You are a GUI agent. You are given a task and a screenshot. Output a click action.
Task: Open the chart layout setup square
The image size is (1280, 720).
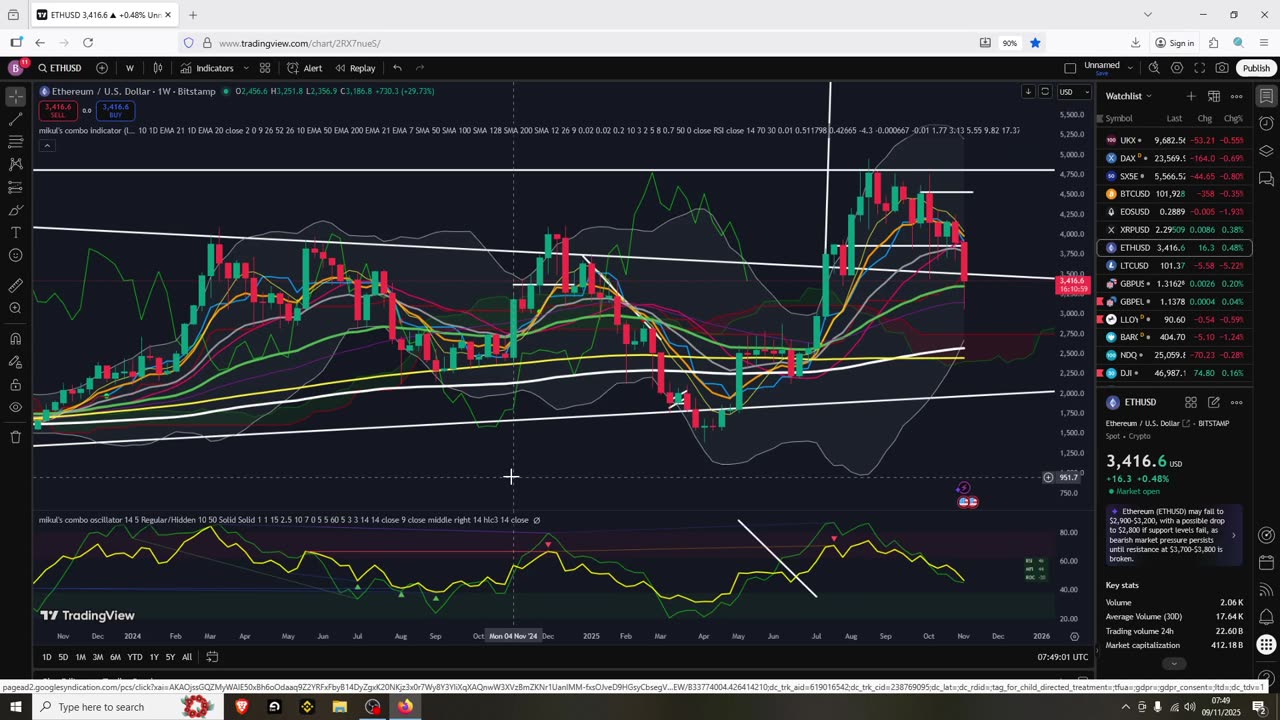point(1070,68)
